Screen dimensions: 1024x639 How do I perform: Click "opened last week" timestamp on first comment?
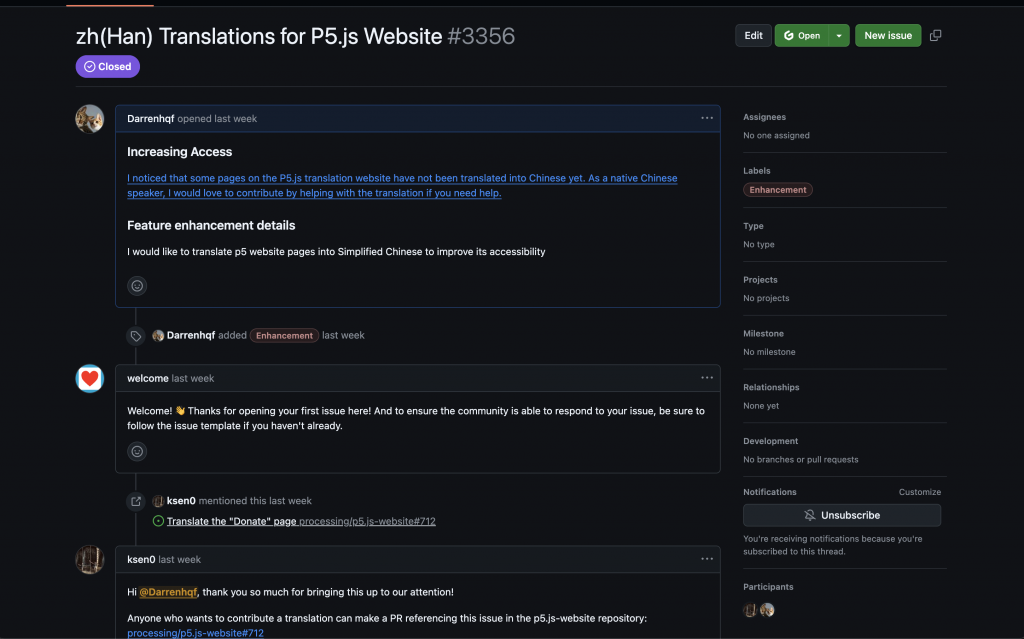coord(217,119)
